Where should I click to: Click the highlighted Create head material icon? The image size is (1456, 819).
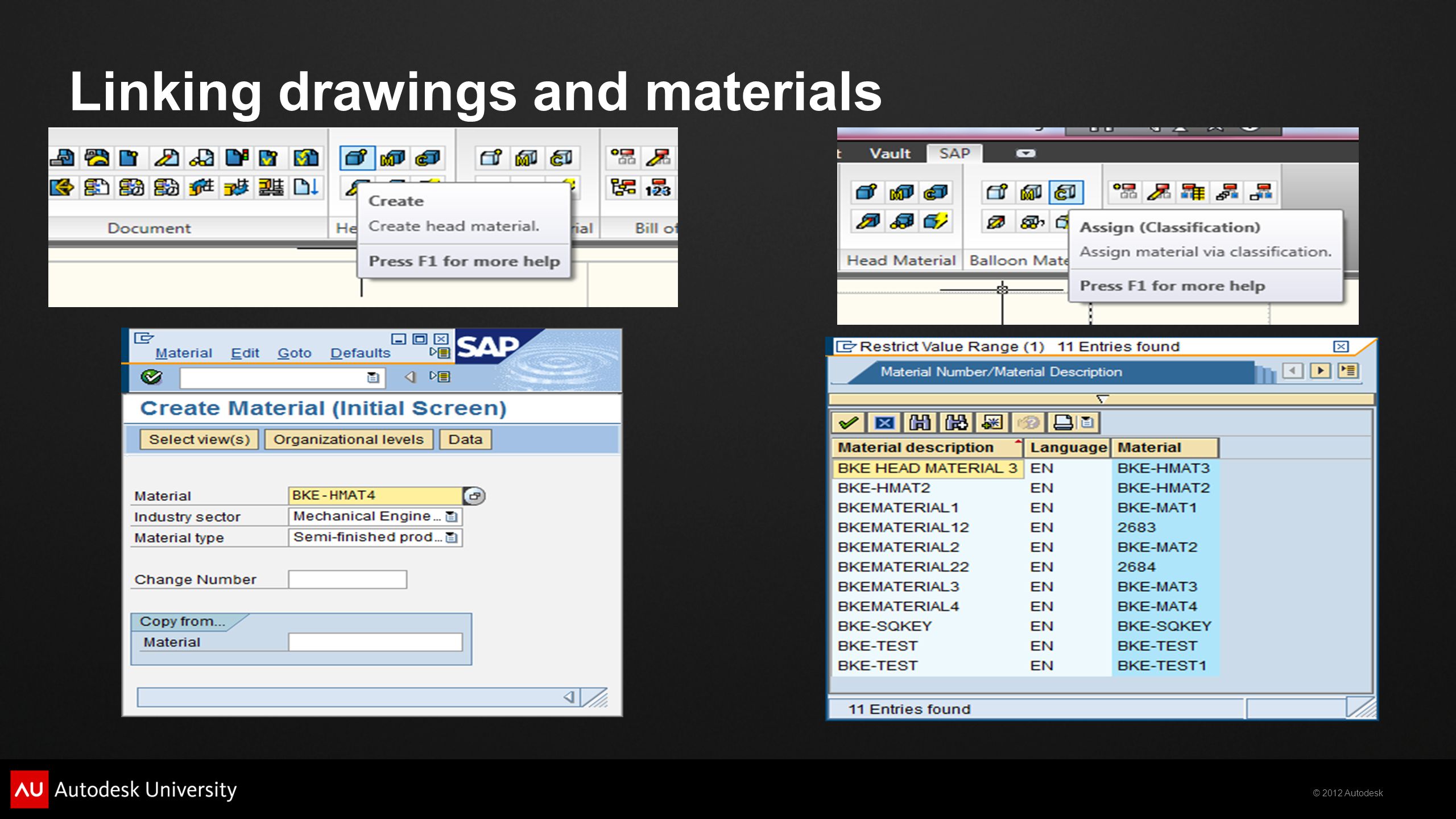(x=357, y=158)
